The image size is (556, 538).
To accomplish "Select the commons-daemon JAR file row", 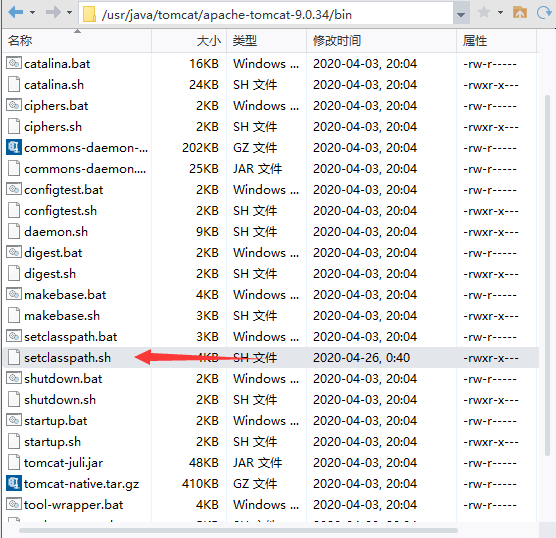I will coord(271,168).
